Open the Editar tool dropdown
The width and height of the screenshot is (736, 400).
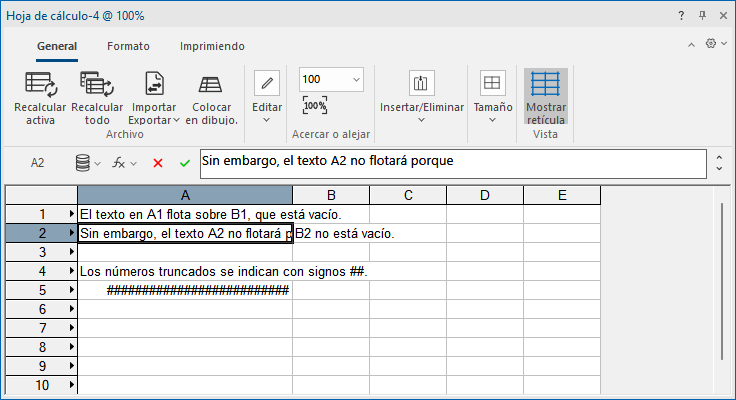(x=267, y=97)
